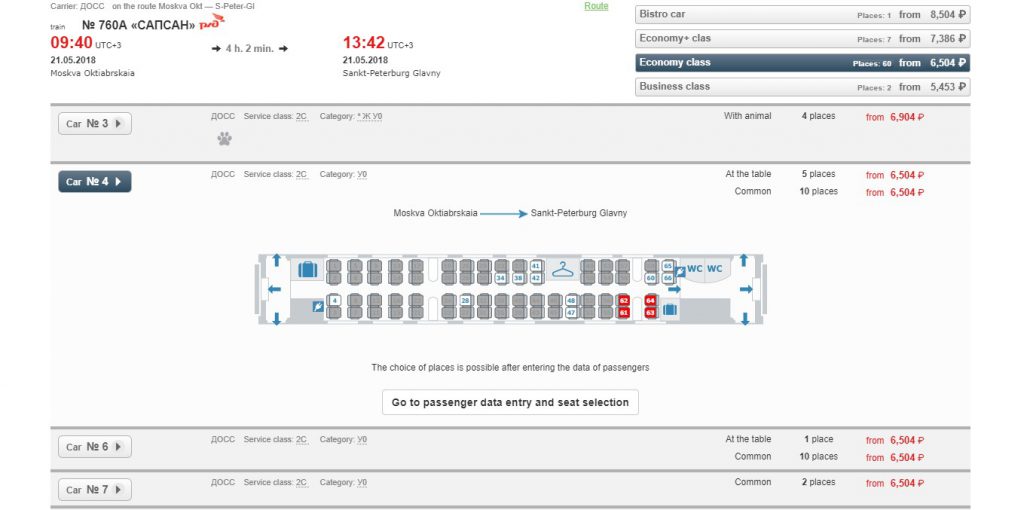
Task: Select seat 41 on the car map
Action: (536, 266)
